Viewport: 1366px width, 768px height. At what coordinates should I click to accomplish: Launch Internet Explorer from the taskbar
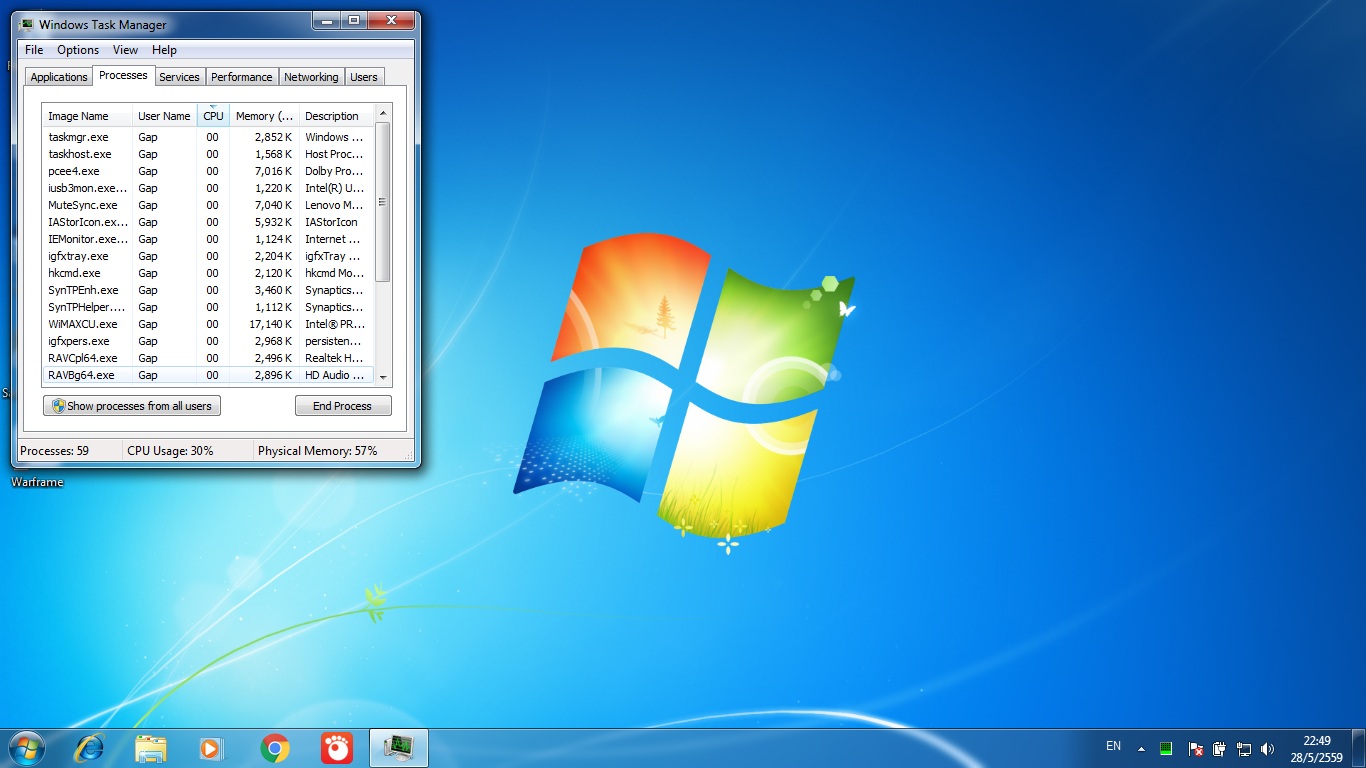tap(90, 748)
